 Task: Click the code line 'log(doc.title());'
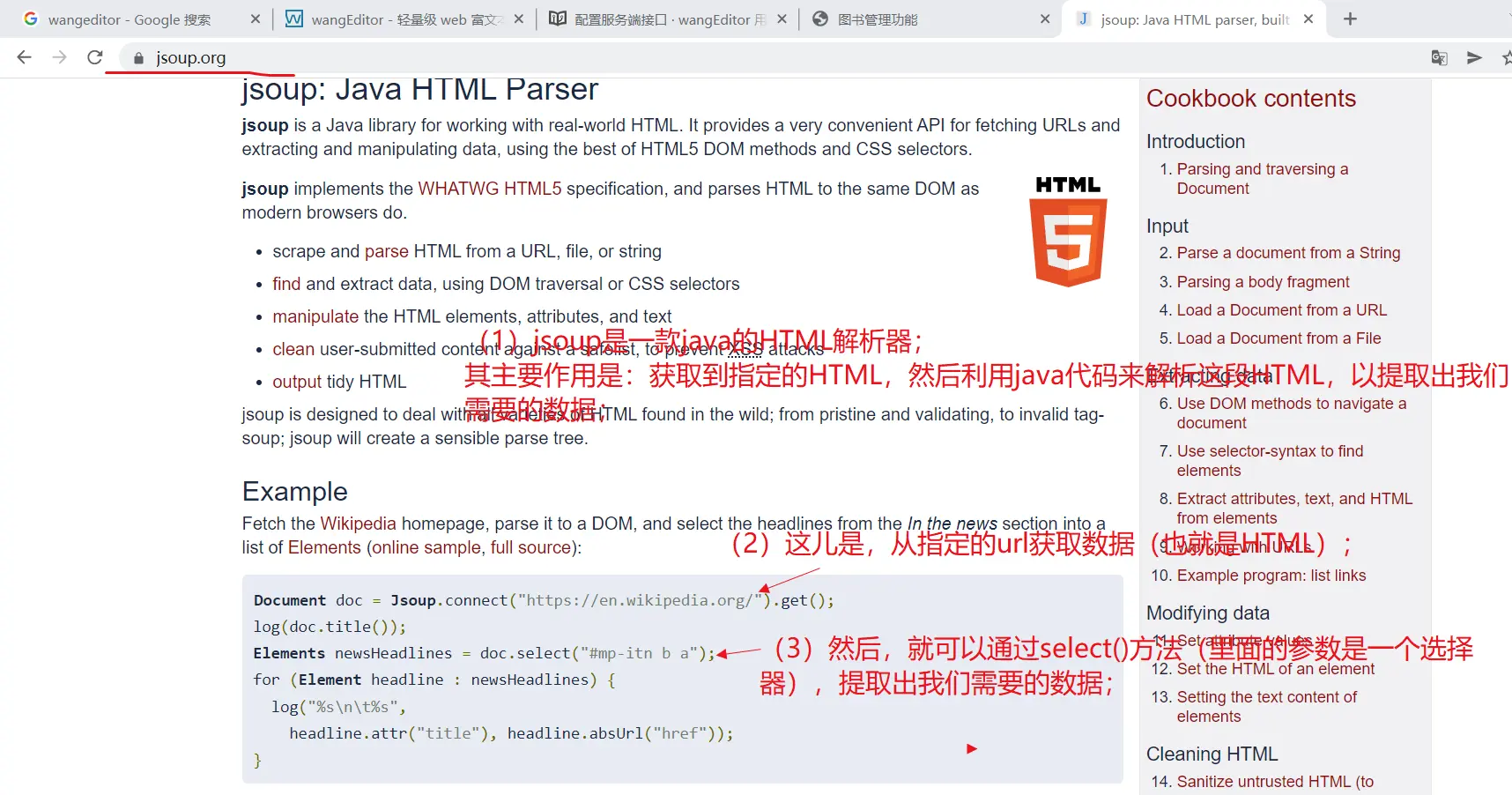pyautogui.click(x=330, y=627)
